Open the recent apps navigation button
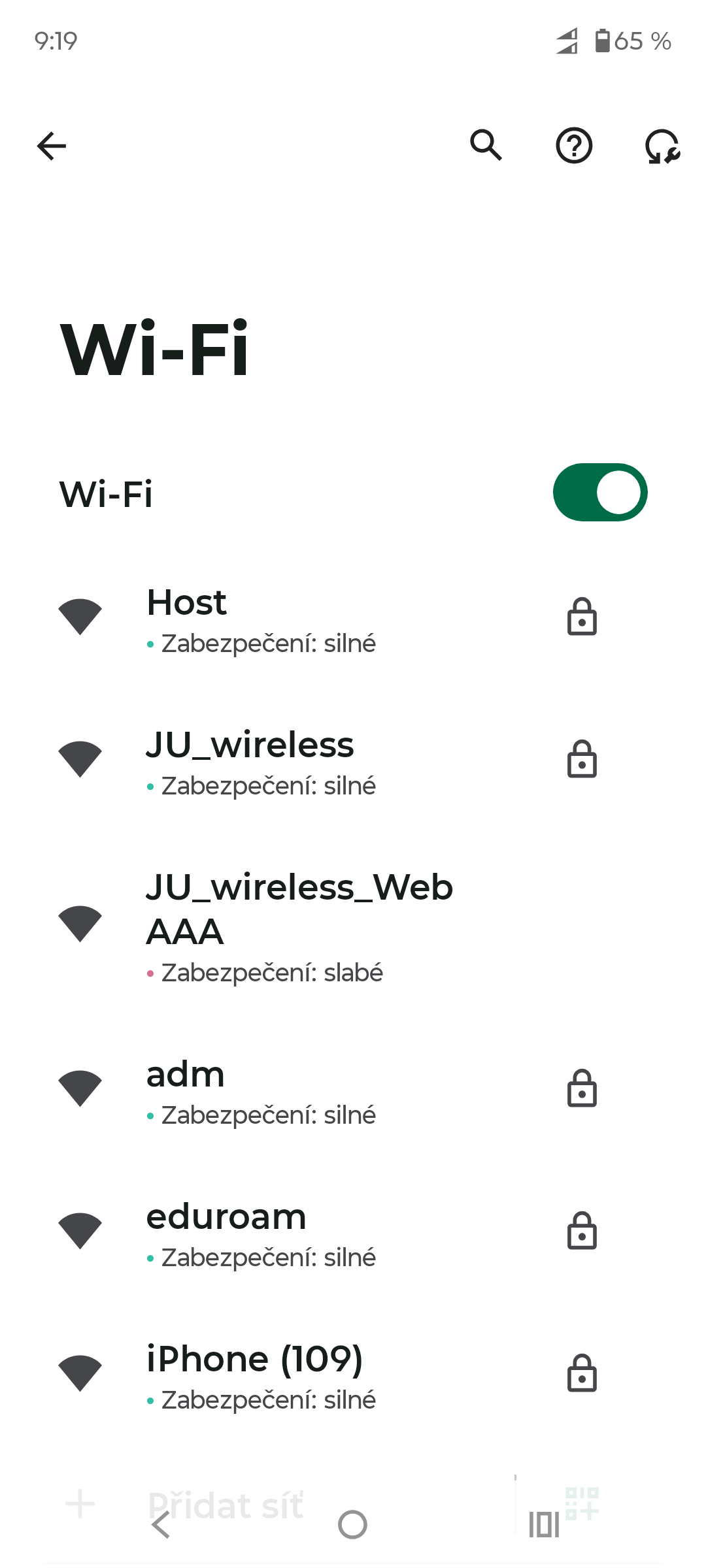Image resolution: width=706 pixels, height=1568 pixels. (x=544, y=1525)
